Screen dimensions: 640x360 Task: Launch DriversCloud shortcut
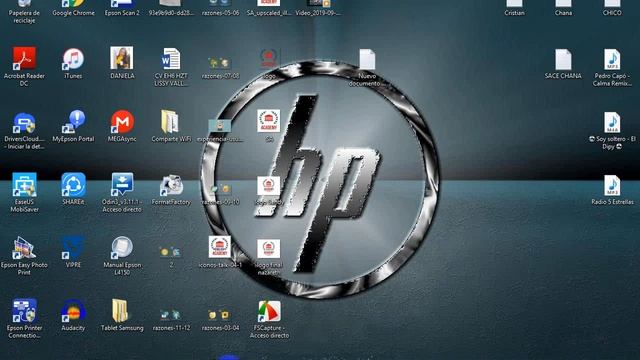click(x=24, y=123)
